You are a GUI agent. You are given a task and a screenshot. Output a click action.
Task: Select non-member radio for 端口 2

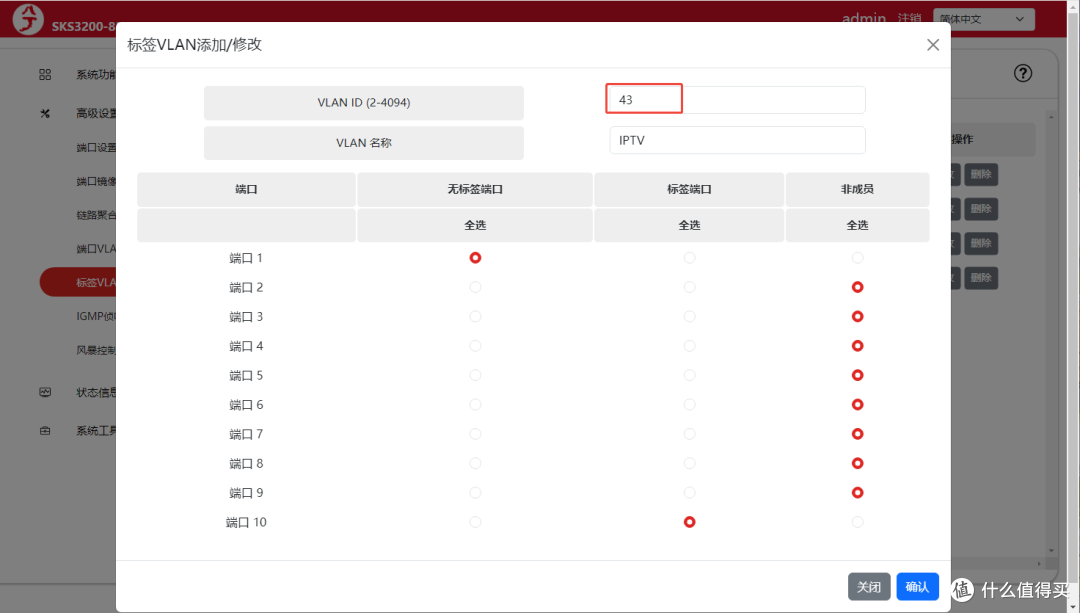coord(858,287)
